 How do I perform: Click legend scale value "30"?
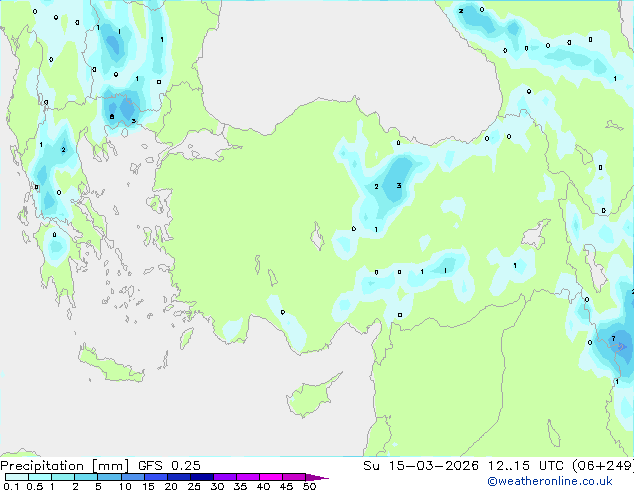[217, 486]
